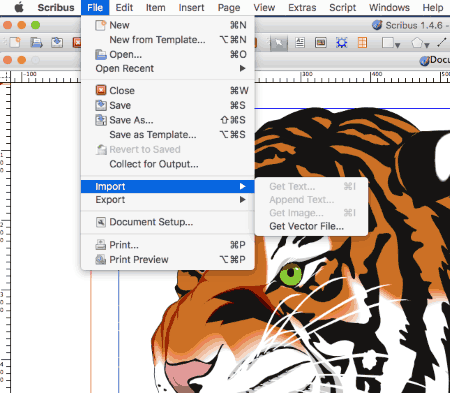Choose Save as Template... menu item
The height and width of the screenshot is (393, 450).
(x=168, y=135)
